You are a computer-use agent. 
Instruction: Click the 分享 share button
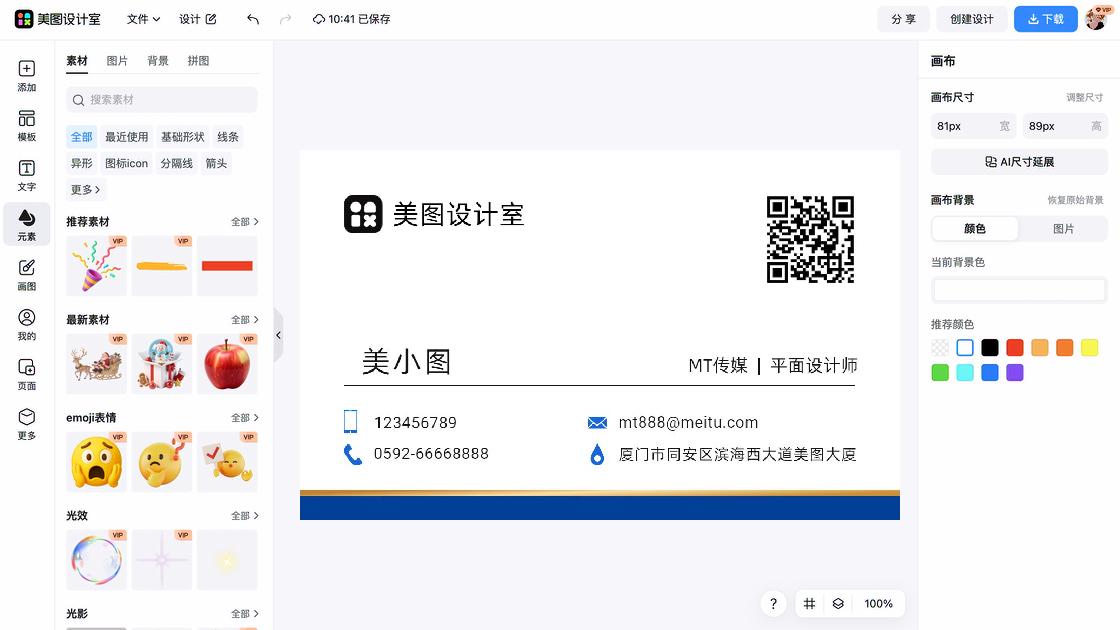tap(904, 19)
